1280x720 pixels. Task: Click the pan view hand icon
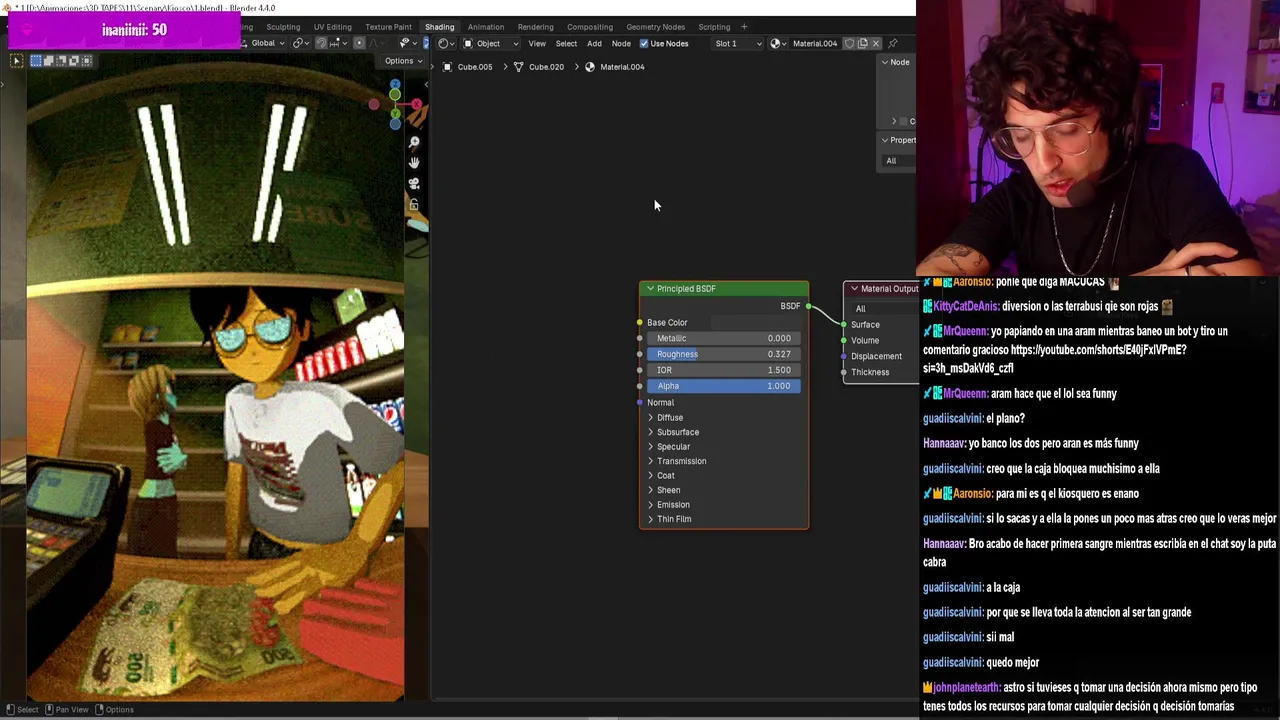414,162
